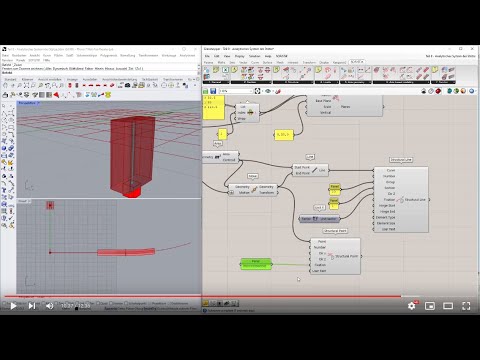480x360 pixels.
Task: Click the yellow Grasshopper icon in Rhino toolbar
Action: coord(108,95)
